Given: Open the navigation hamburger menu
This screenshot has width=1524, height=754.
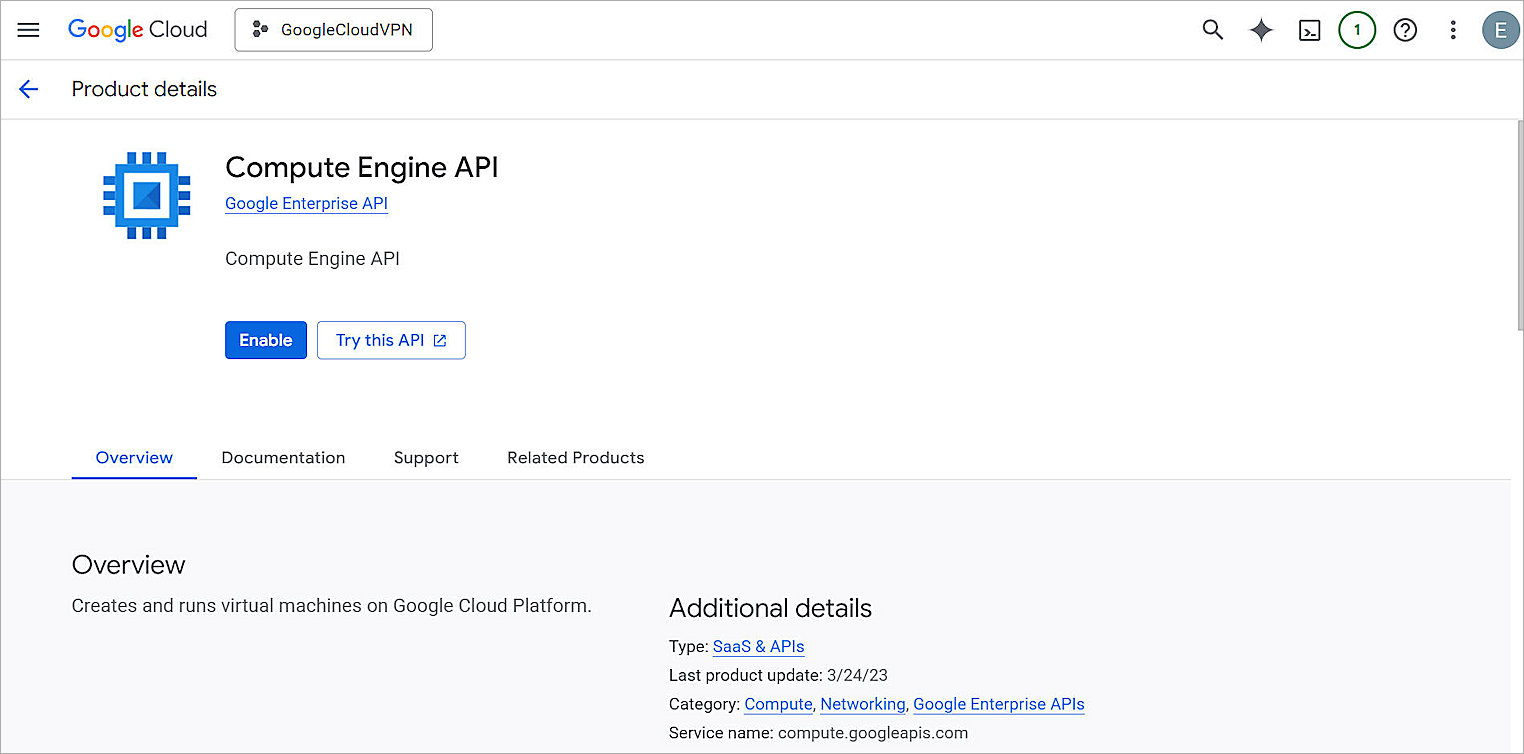Looking at the screenshot, I should click(28, 29).
